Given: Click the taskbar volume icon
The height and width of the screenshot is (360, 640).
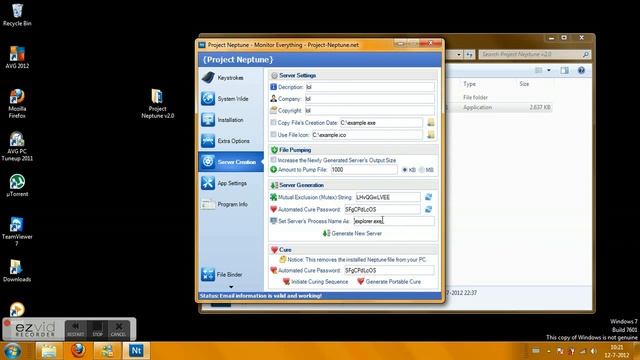Looking at the screenshot, I should (x=593, y=351).
